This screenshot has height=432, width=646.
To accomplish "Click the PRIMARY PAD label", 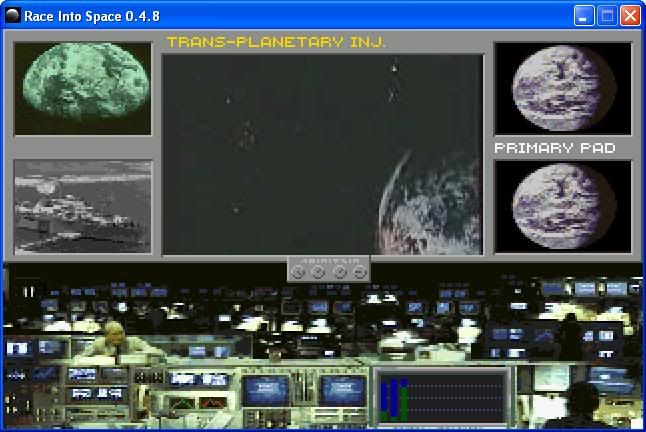I will 555,148.
